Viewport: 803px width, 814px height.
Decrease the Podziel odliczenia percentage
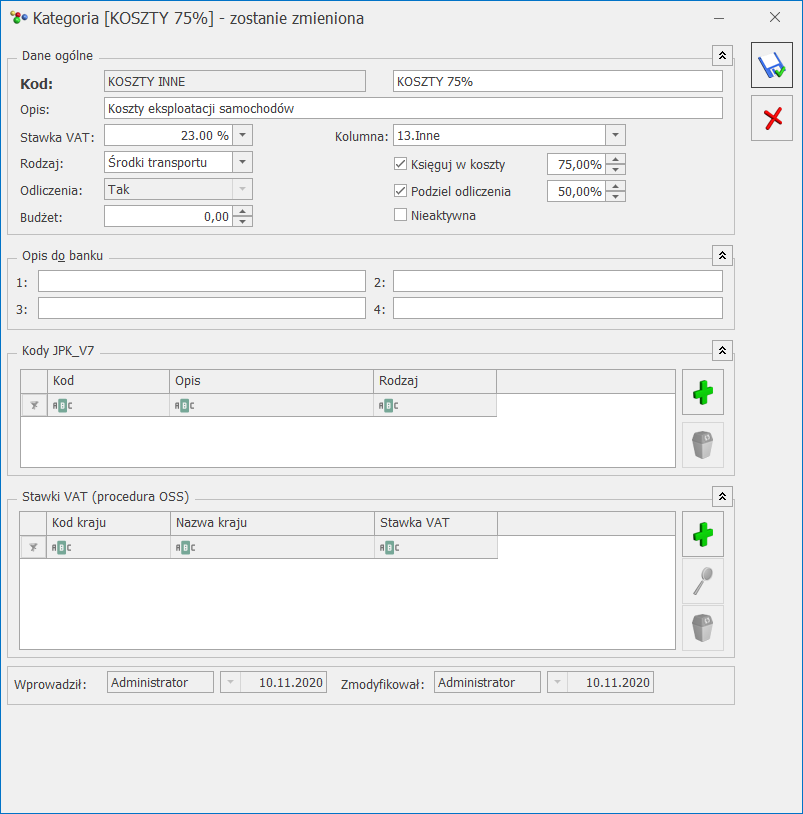[615, 196]
